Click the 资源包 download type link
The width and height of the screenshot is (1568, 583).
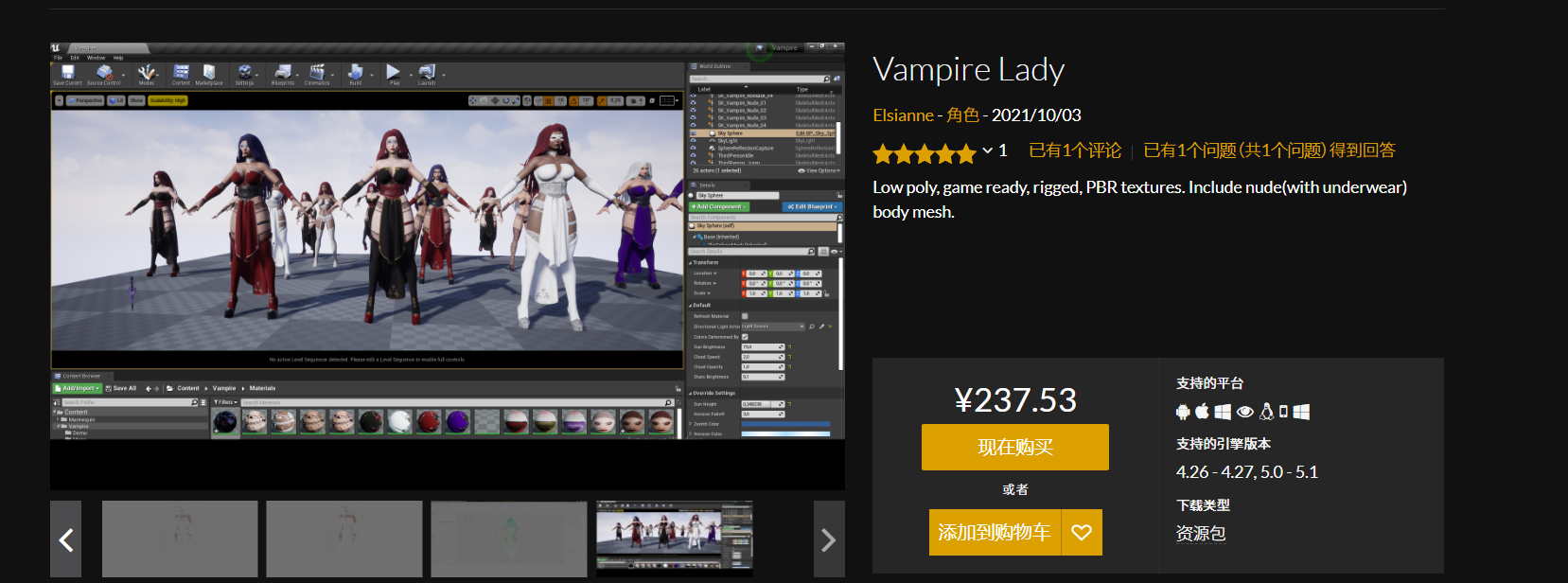(x=1201, y=534)
